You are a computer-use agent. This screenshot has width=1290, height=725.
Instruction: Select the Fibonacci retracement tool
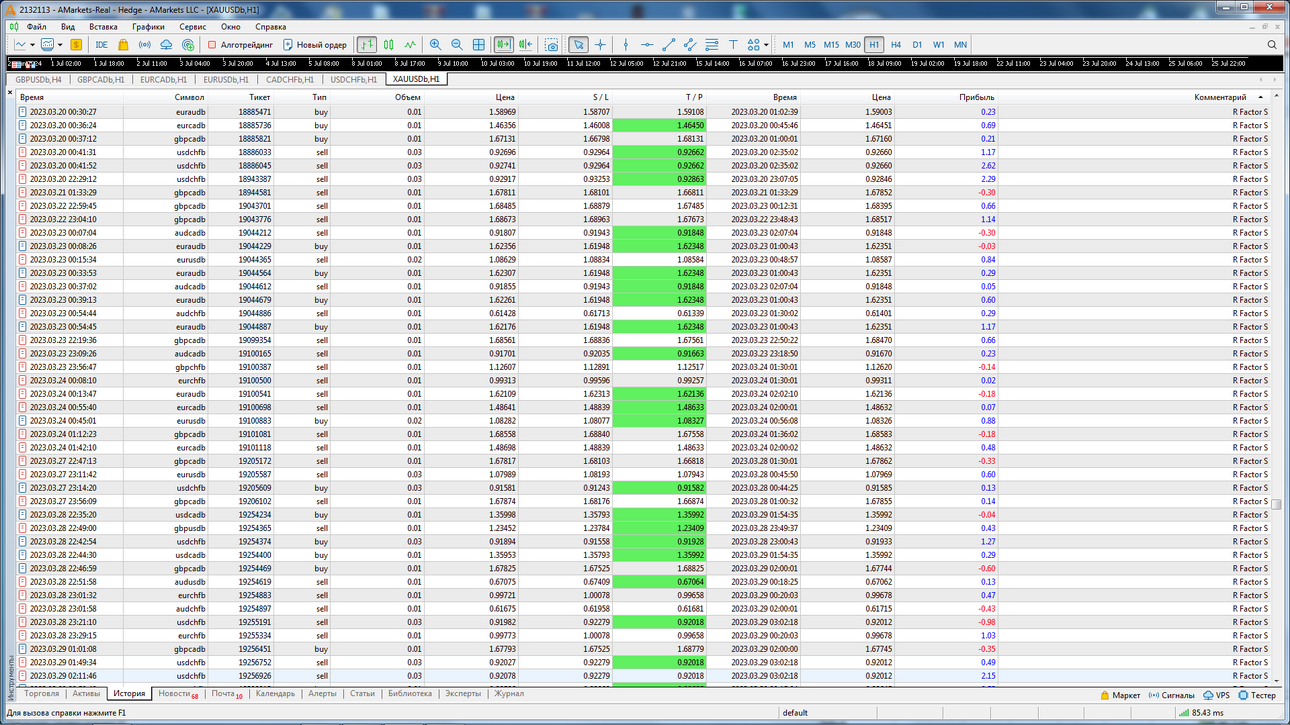pyautogui.click(x=712, y=45)
